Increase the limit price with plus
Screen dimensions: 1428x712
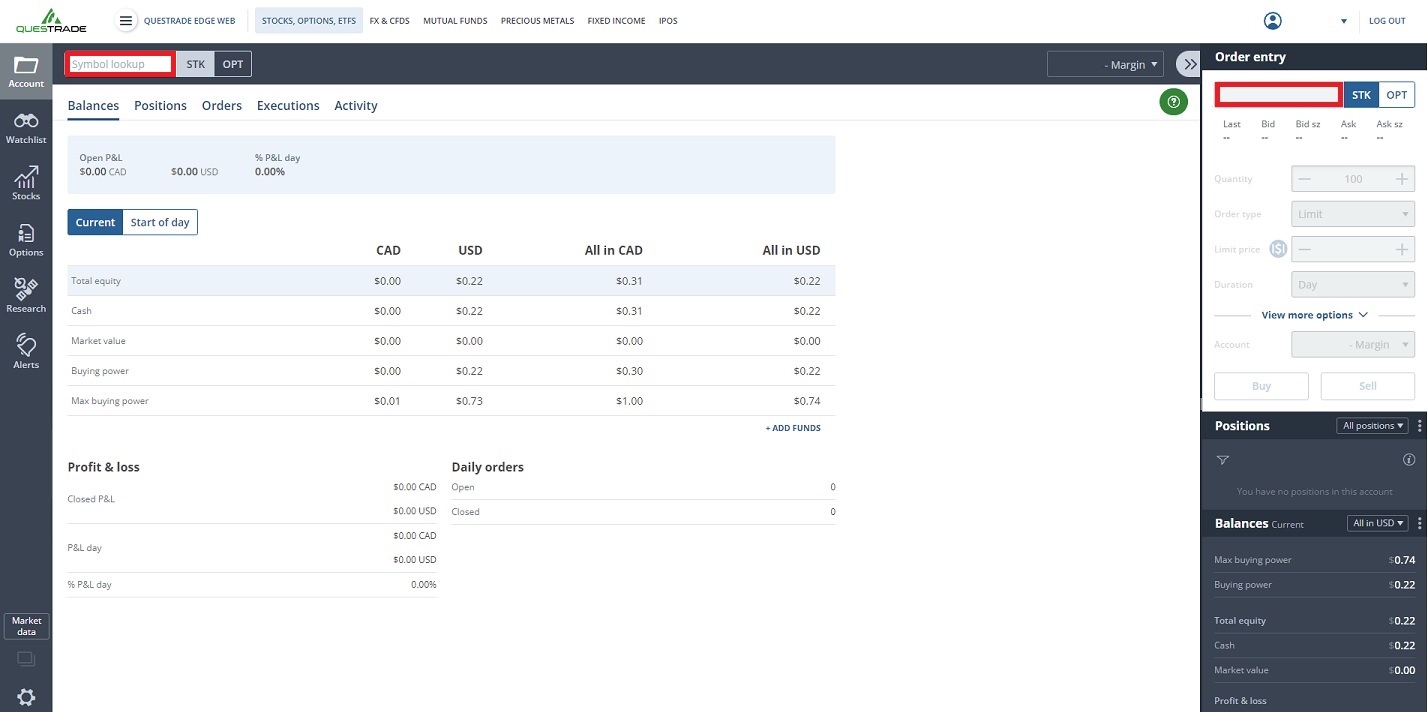(1403, 249)
